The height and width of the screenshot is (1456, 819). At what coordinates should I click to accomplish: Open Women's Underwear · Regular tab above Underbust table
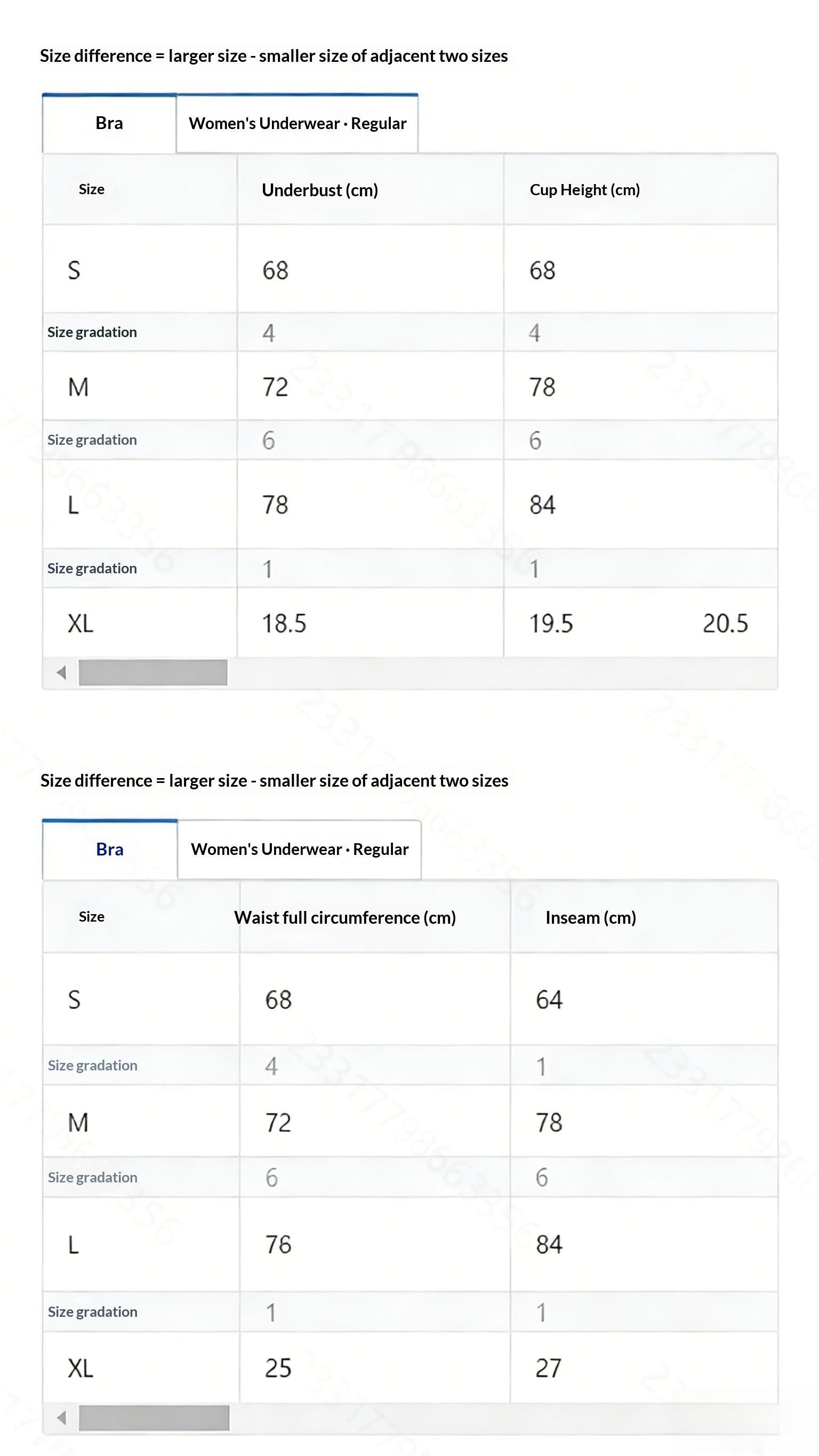tap(298, 123)
